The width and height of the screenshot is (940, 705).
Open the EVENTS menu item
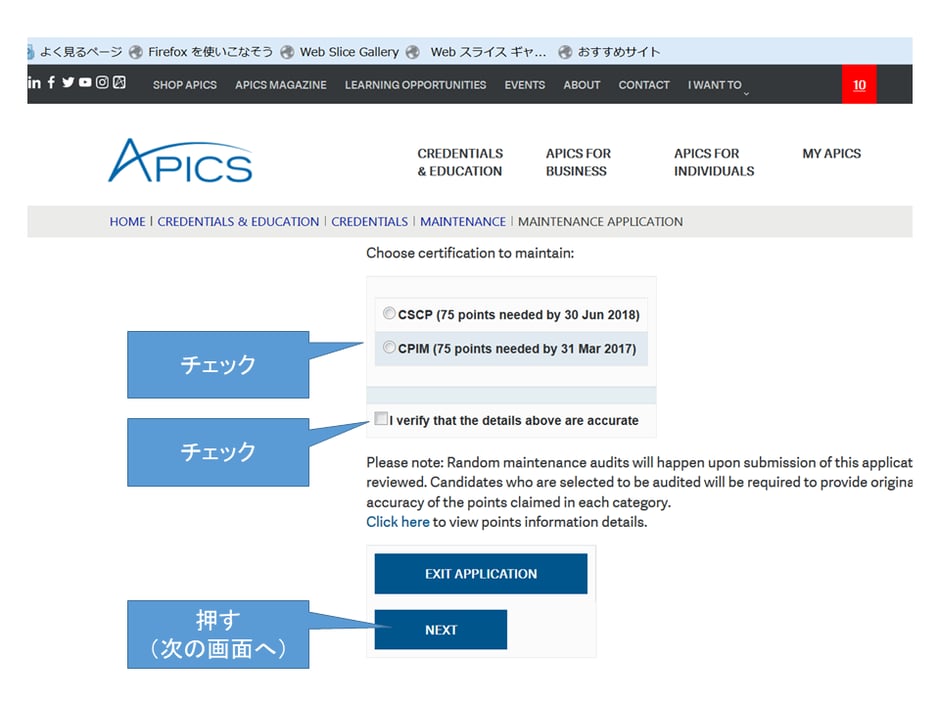tap(525, 85)
